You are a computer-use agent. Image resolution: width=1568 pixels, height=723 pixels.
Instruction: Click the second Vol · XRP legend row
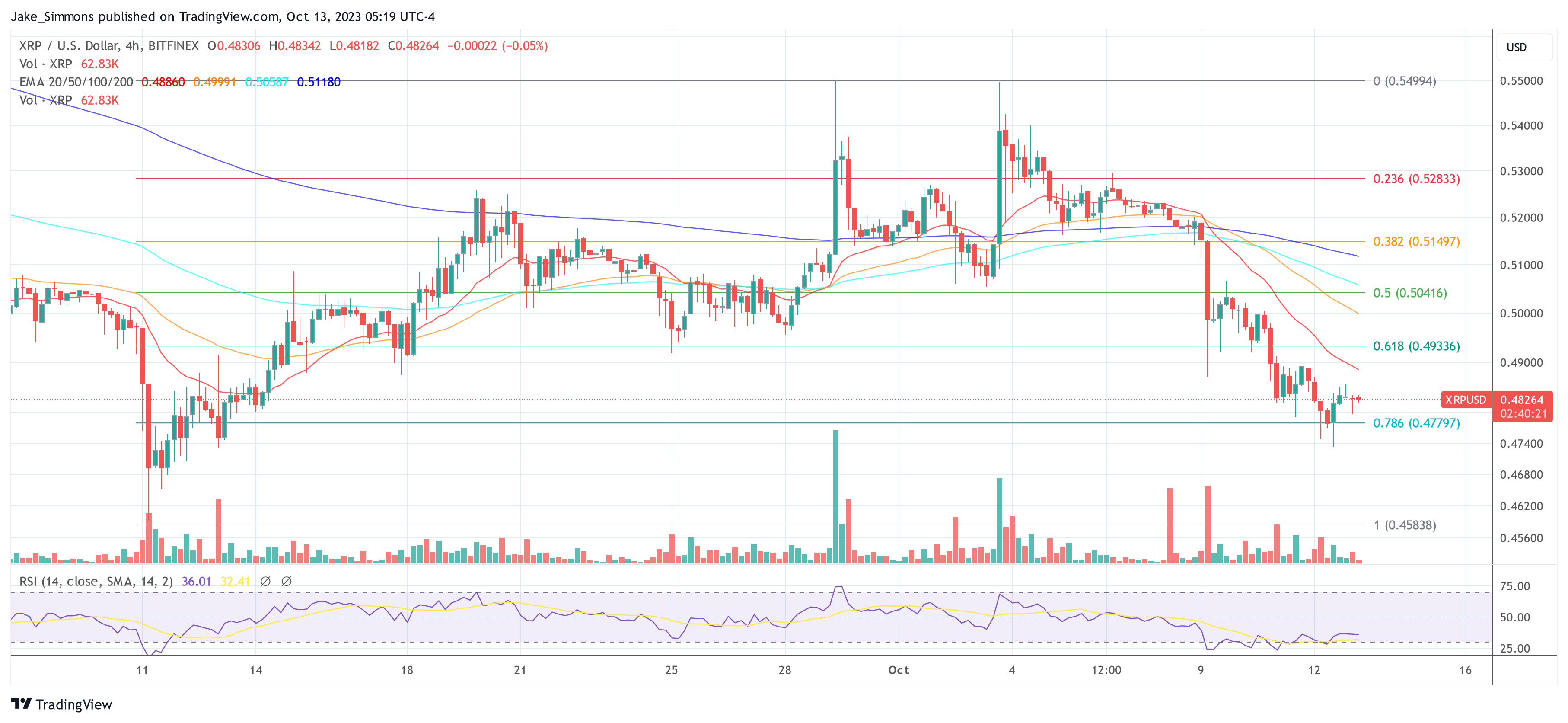click(69, 100)
